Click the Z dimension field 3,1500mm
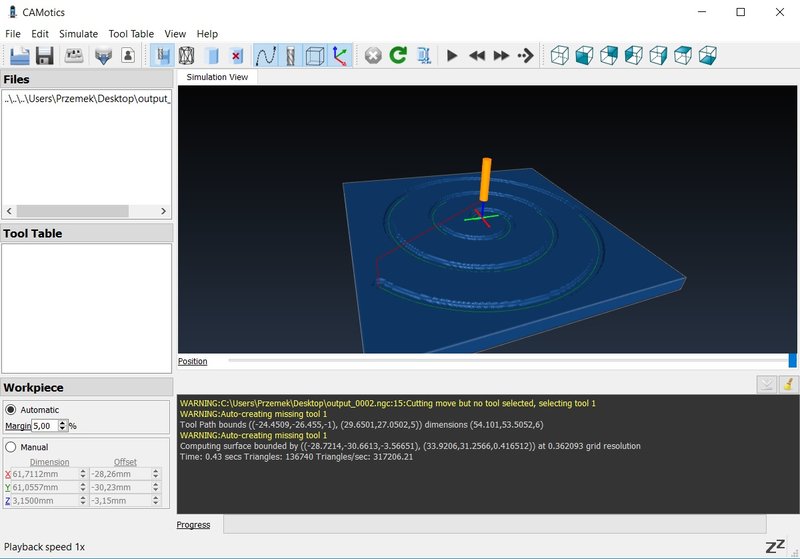Image resolution: width=800 pixels, height=559 pixels. 45,500
